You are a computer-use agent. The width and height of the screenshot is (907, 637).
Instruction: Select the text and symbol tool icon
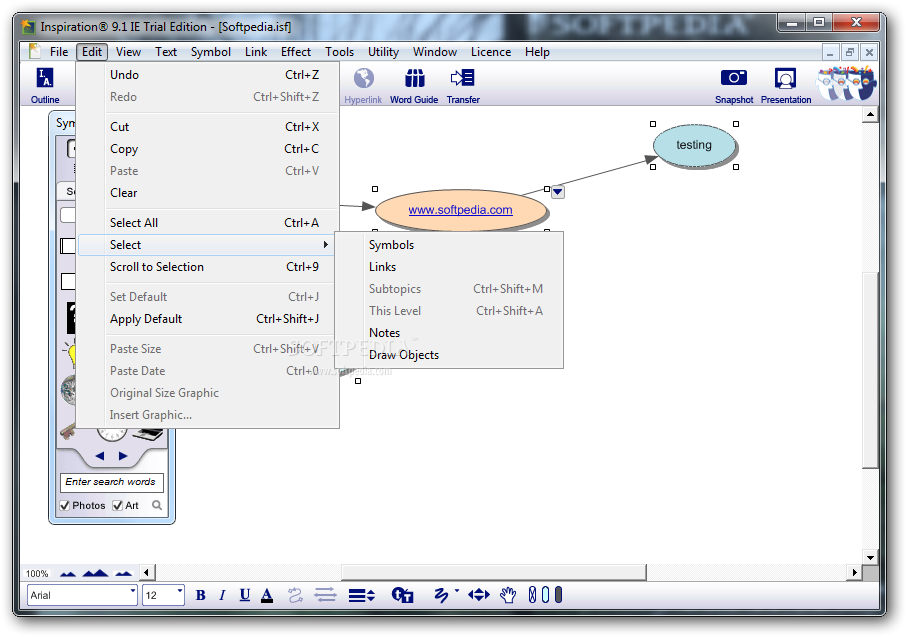(403, 595)
